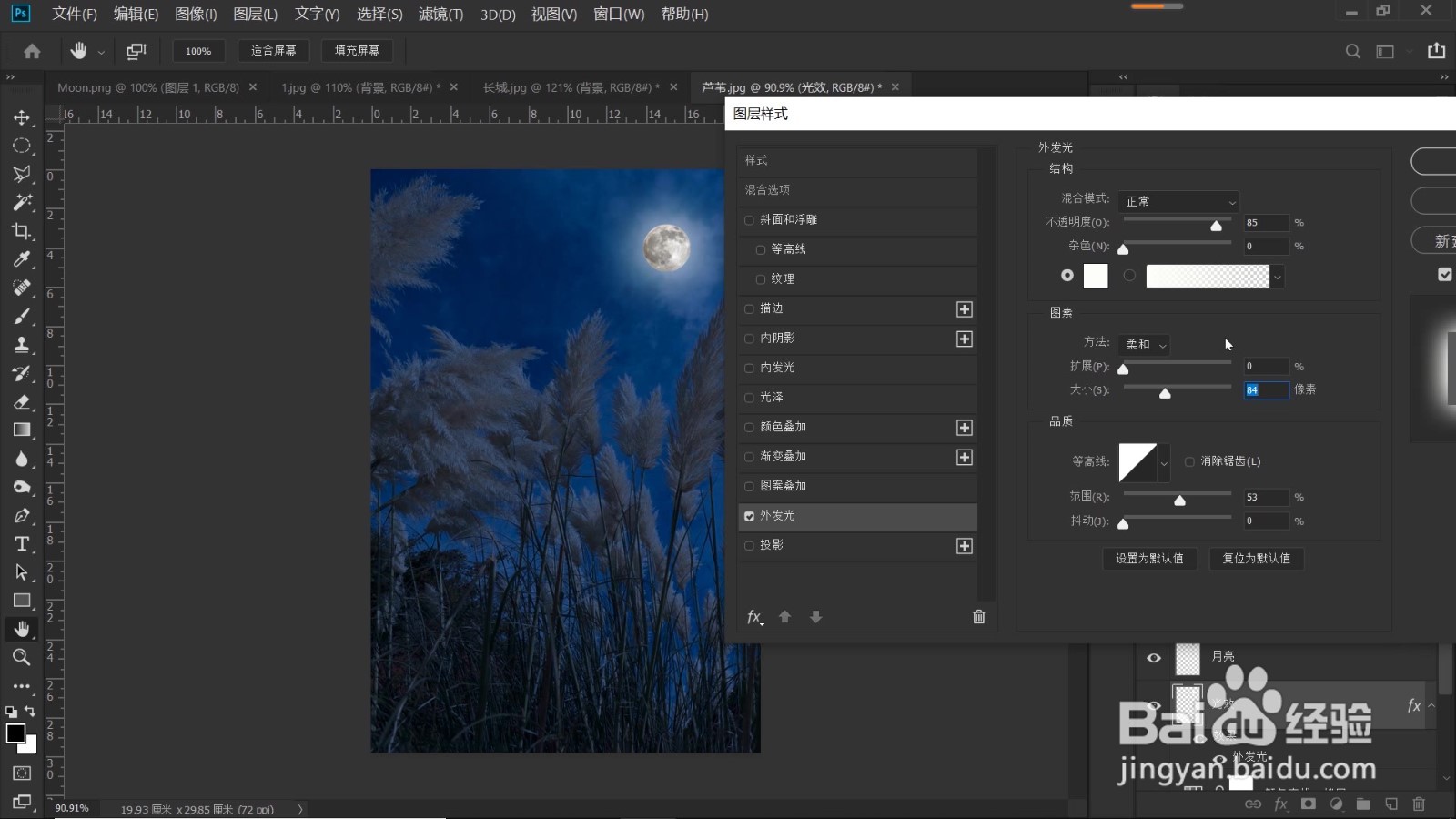Expand the glow gradient picker arrow
Image resolution: width=1456 pixels, height=819 pixels.
point(1278,277)
